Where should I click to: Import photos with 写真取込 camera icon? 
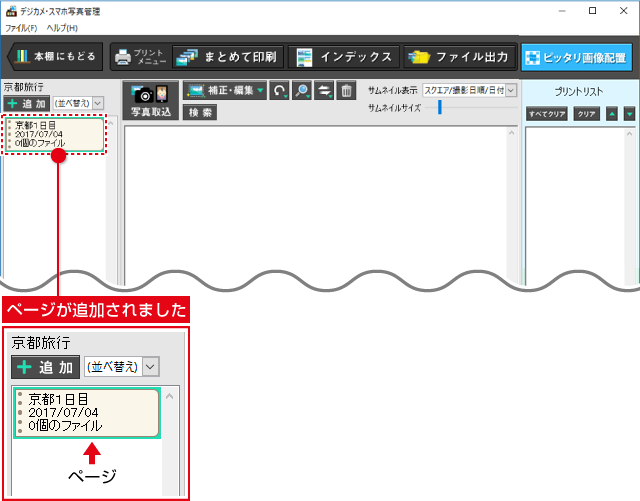point(151,100)
